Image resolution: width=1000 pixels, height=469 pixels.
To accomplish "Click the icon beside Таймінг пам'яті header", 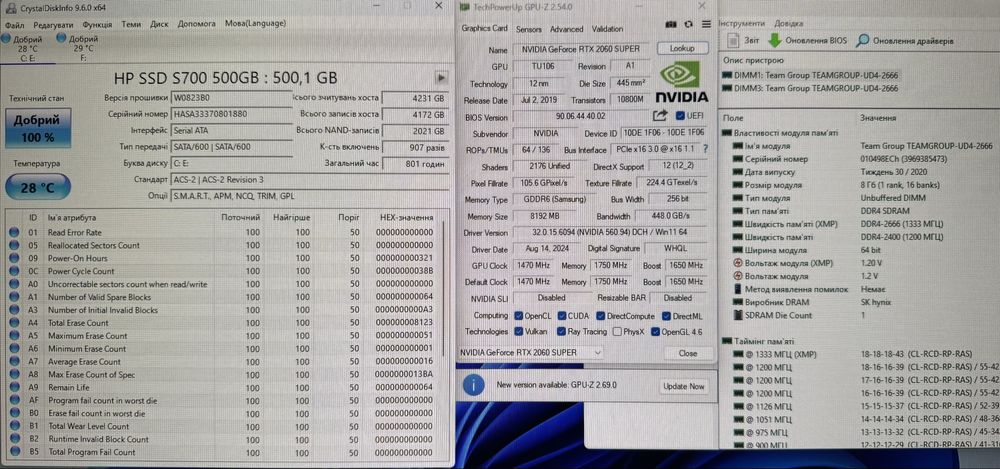I will [x=727, y=341].
